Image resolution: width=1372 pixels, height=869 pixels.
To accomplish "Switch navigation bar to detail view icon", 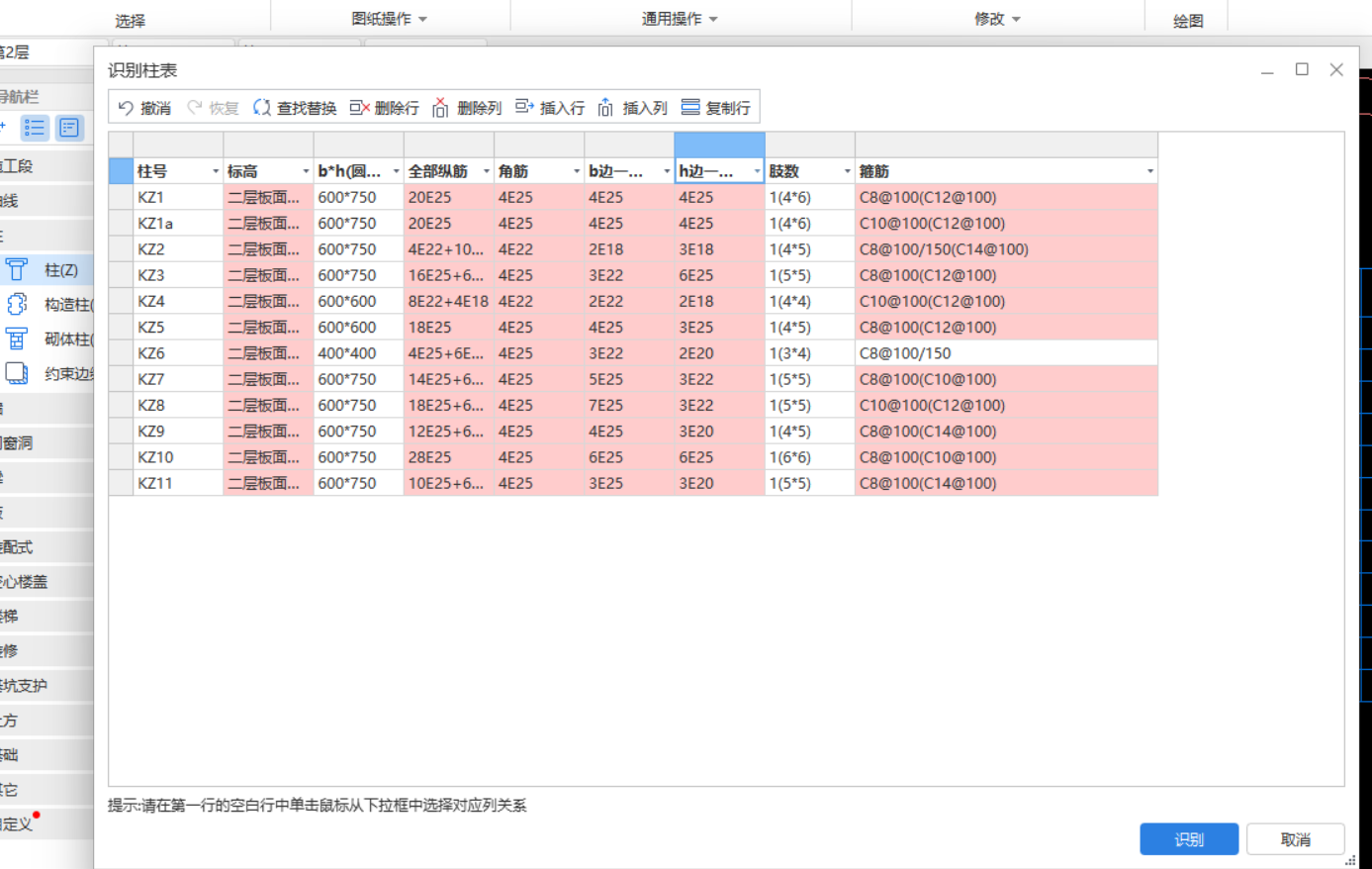I will coord(69,128).
